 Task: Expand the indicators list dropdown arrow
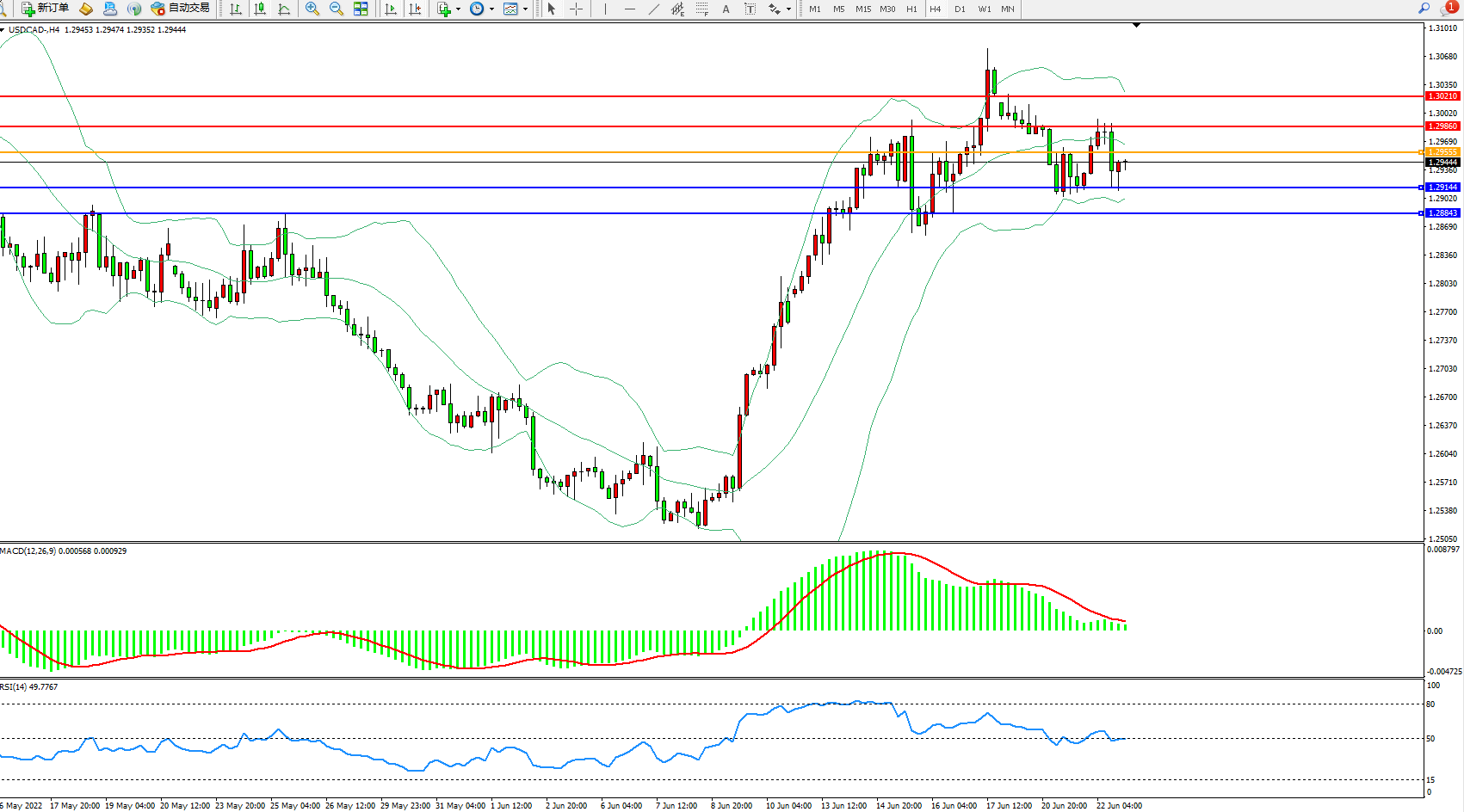click(458, 9)
